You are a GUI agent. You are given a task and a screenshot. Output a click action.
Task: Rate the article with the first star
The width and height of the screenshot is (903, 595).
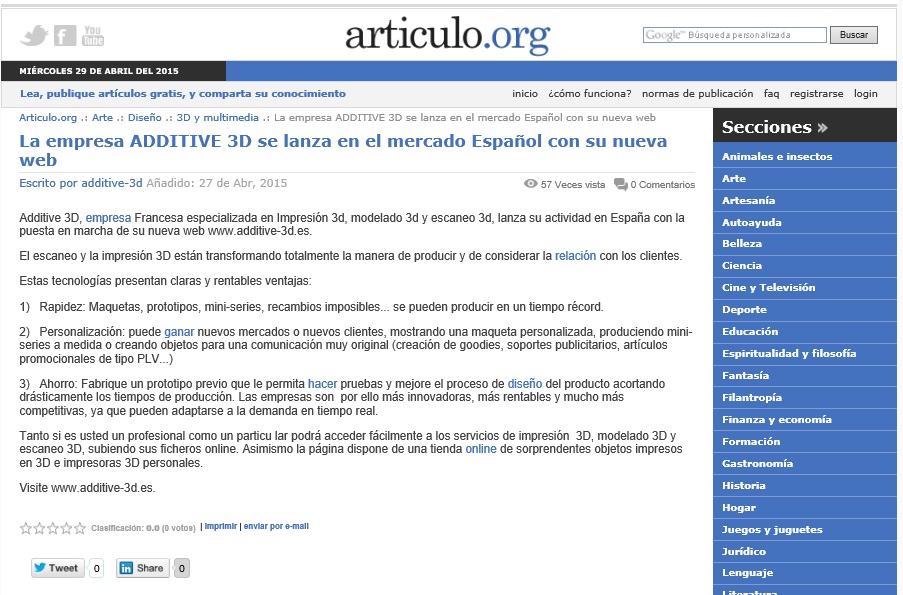pyautogui.click(x=26, y=528)
